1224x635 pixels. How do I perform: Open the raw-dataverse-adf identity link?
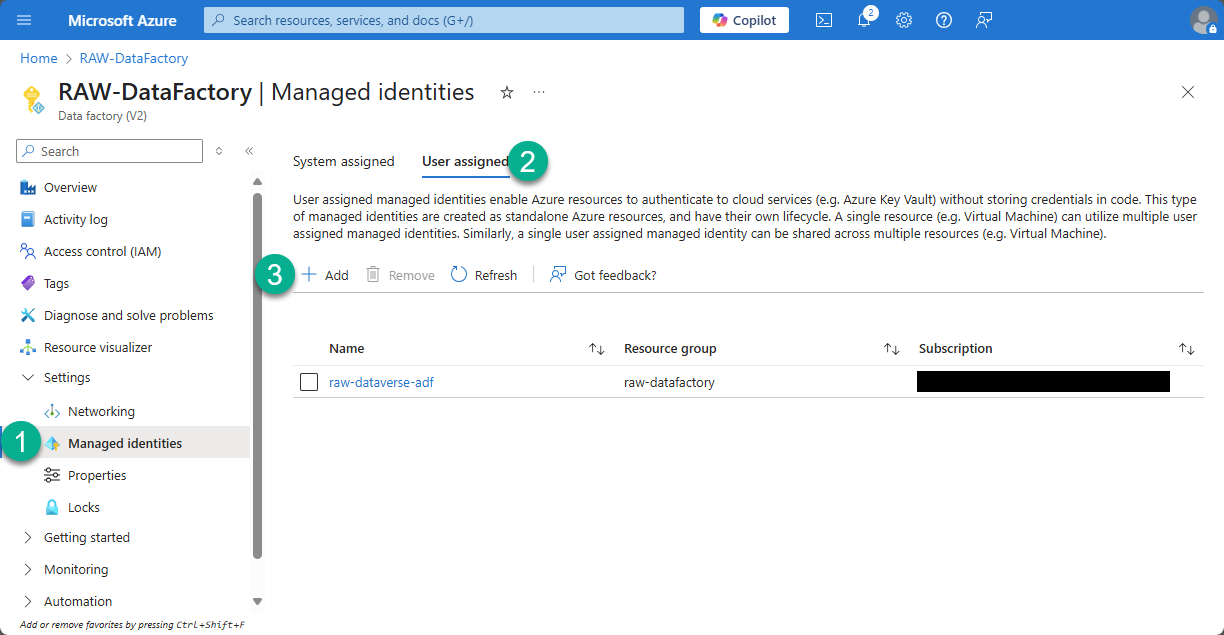coord(381,382)
